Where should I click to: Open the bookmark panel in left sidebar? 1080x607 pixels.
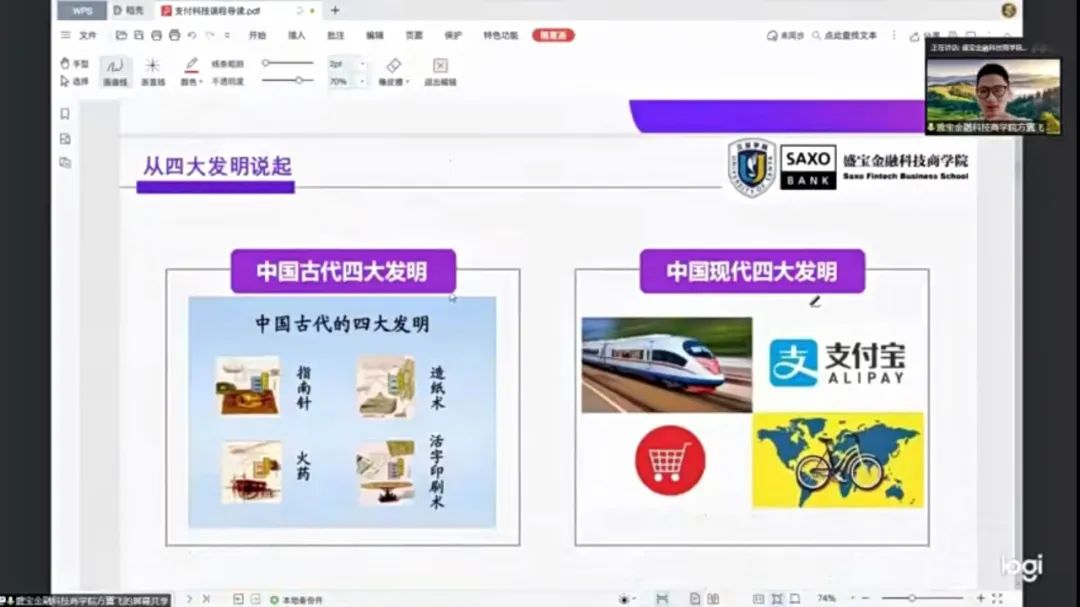(x=65, y=114)
